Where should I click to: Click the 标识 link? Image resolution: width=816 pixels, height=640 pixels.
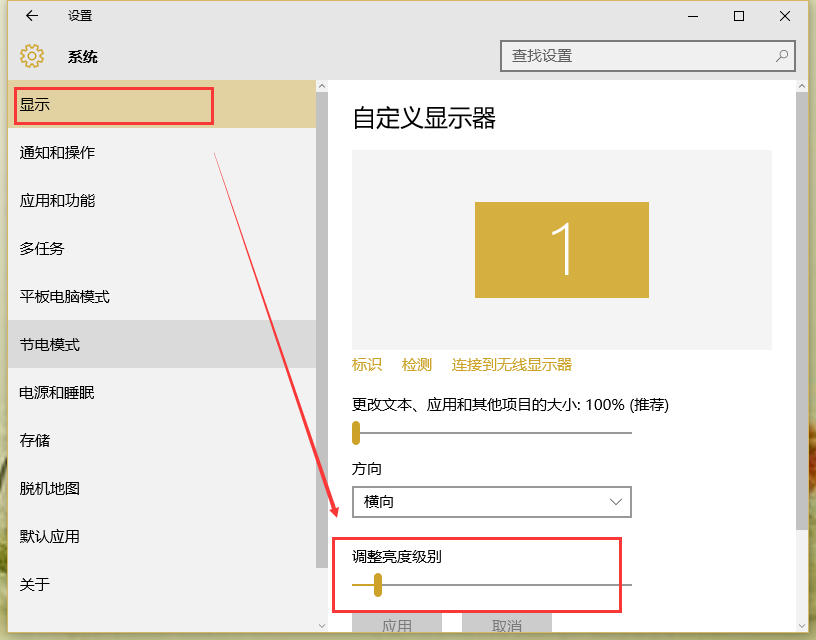[366, 365]
